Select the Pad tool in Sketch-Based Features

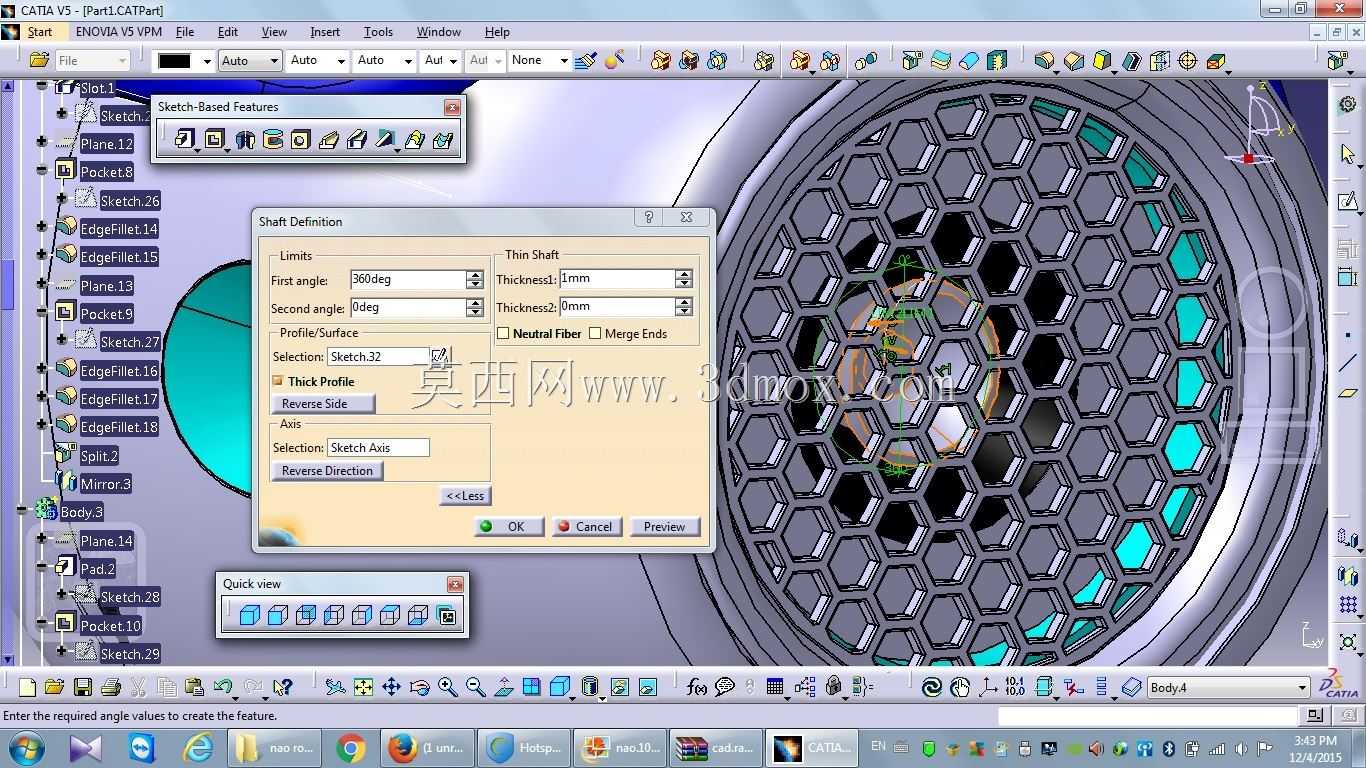pyautogui.click(x=185, y=140)
